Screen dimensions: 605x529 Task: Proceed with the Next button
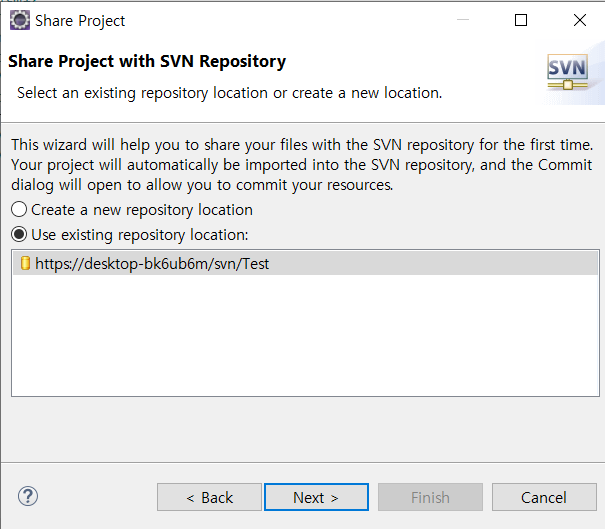pyautogui.click(x=316, y=497)
